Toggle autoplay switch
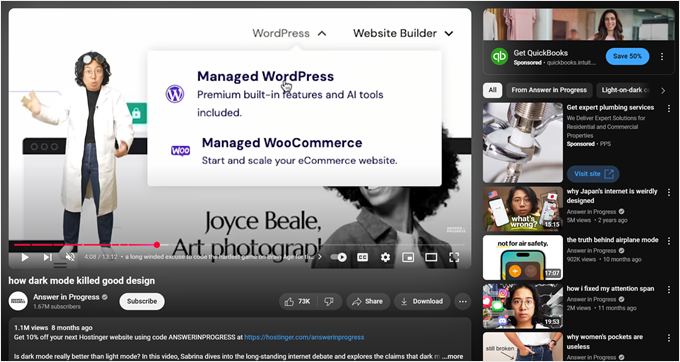Screen dimensions: 680x362 point(339,258)
